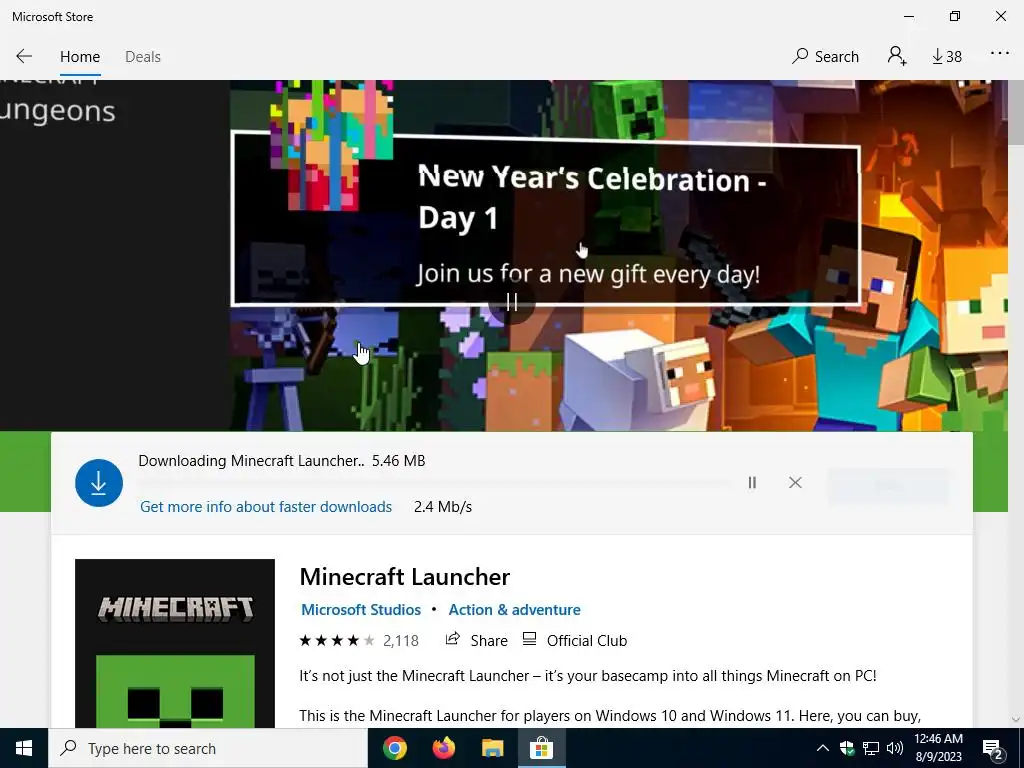
Task: Share the Minecraft Launcher app
Action: click(476, 640)
